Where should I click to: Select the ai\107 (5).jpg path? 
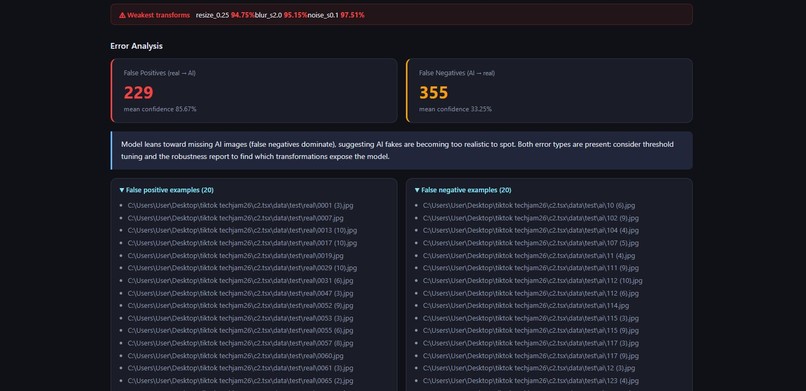(x=531, y=243)
